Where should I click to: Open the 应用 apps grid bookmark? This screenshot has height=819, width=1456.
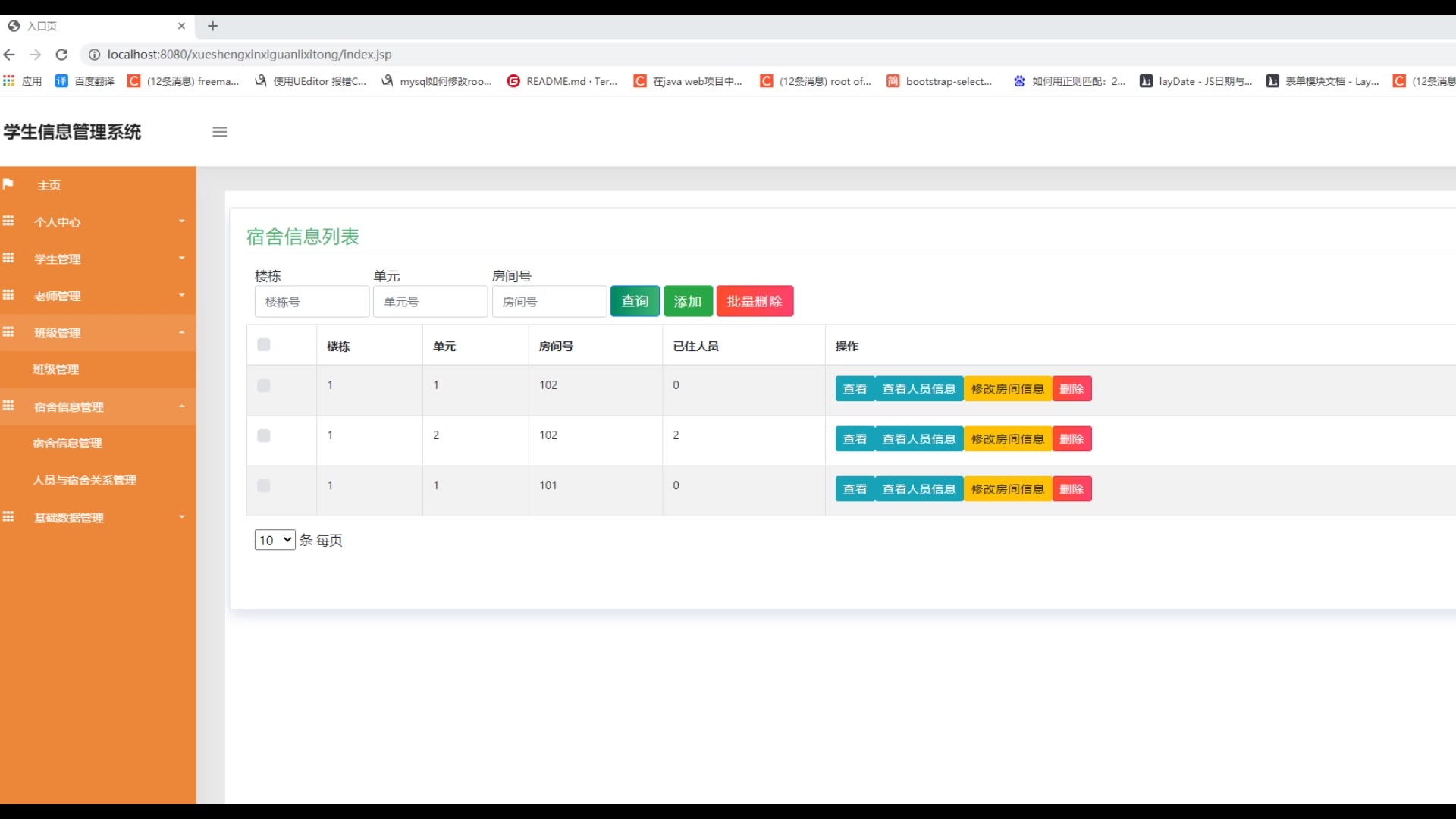pyautogui.click(x=23, y=81)
